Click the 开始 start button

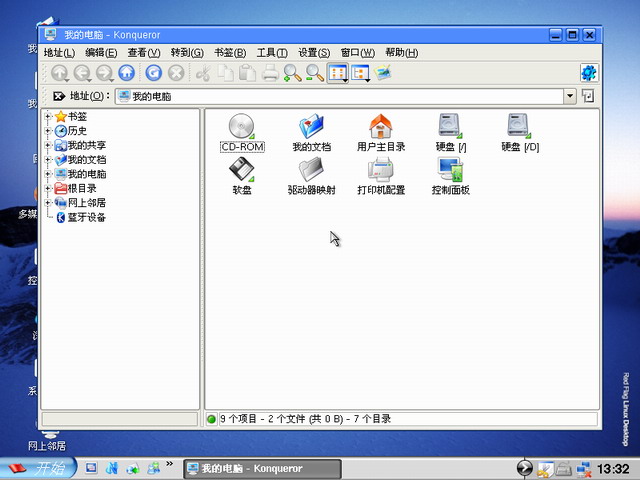point(37,468)
